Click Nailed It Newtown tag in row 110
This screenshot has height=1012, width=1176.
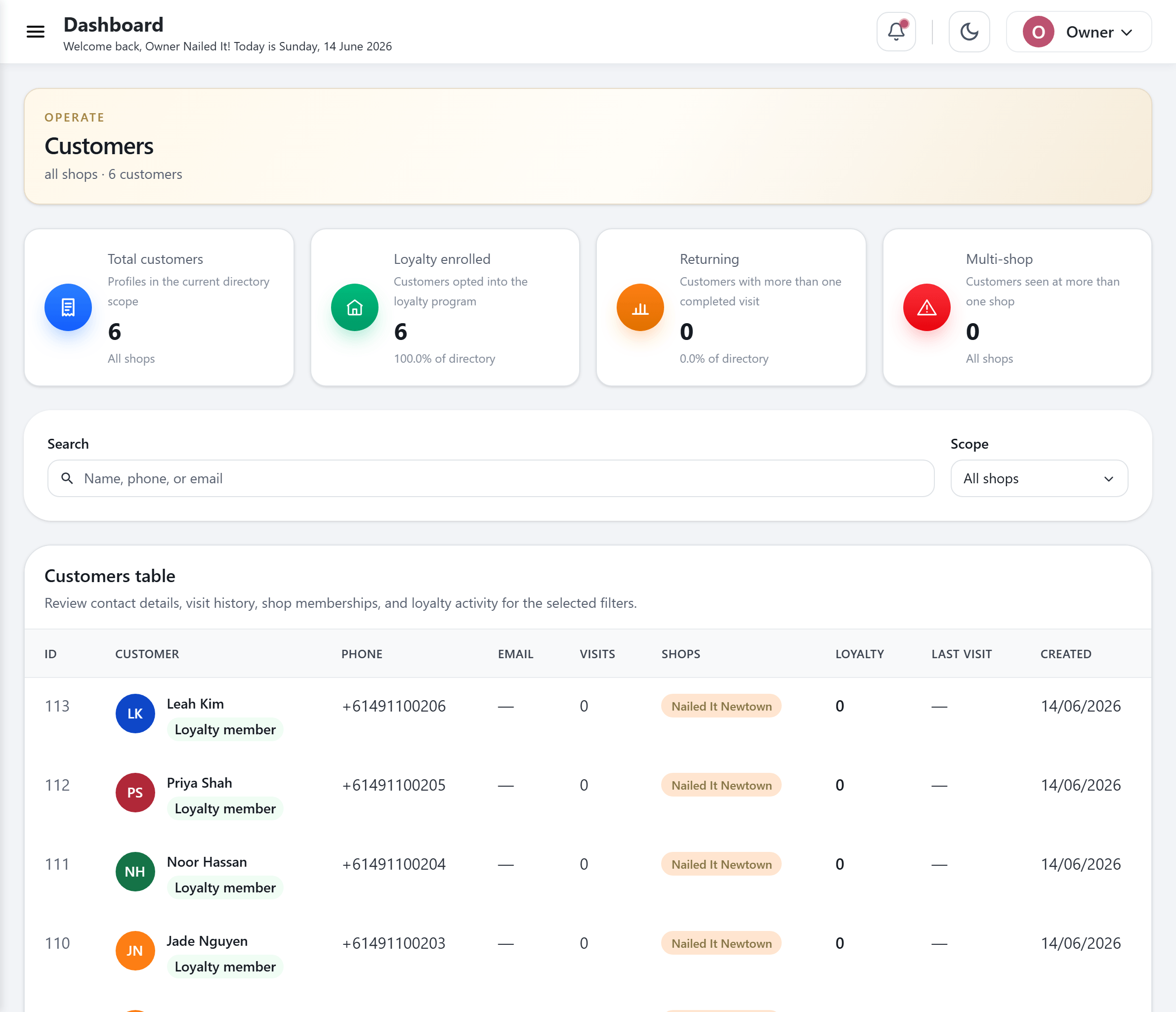[721, 943]
